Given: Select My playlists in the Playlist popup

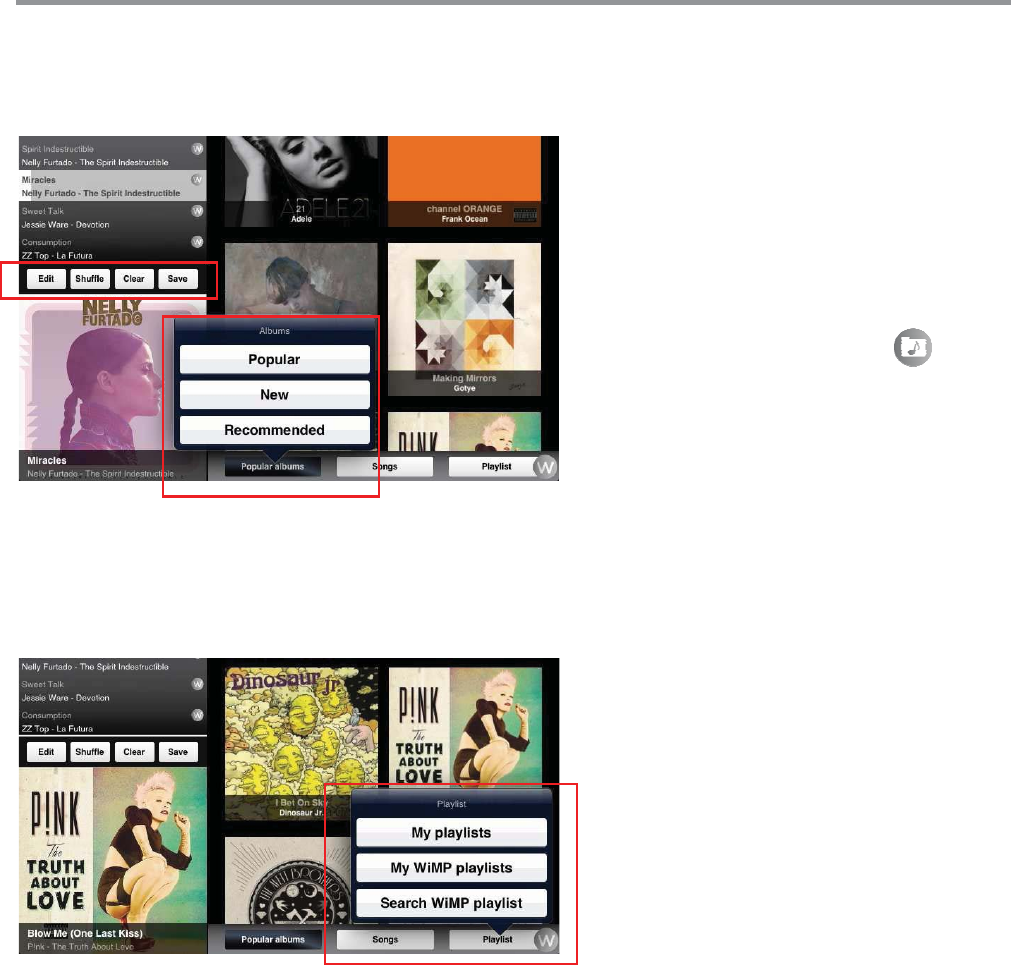Looking at the screenshot, I should pyautogui.click(x=451, y=832).
